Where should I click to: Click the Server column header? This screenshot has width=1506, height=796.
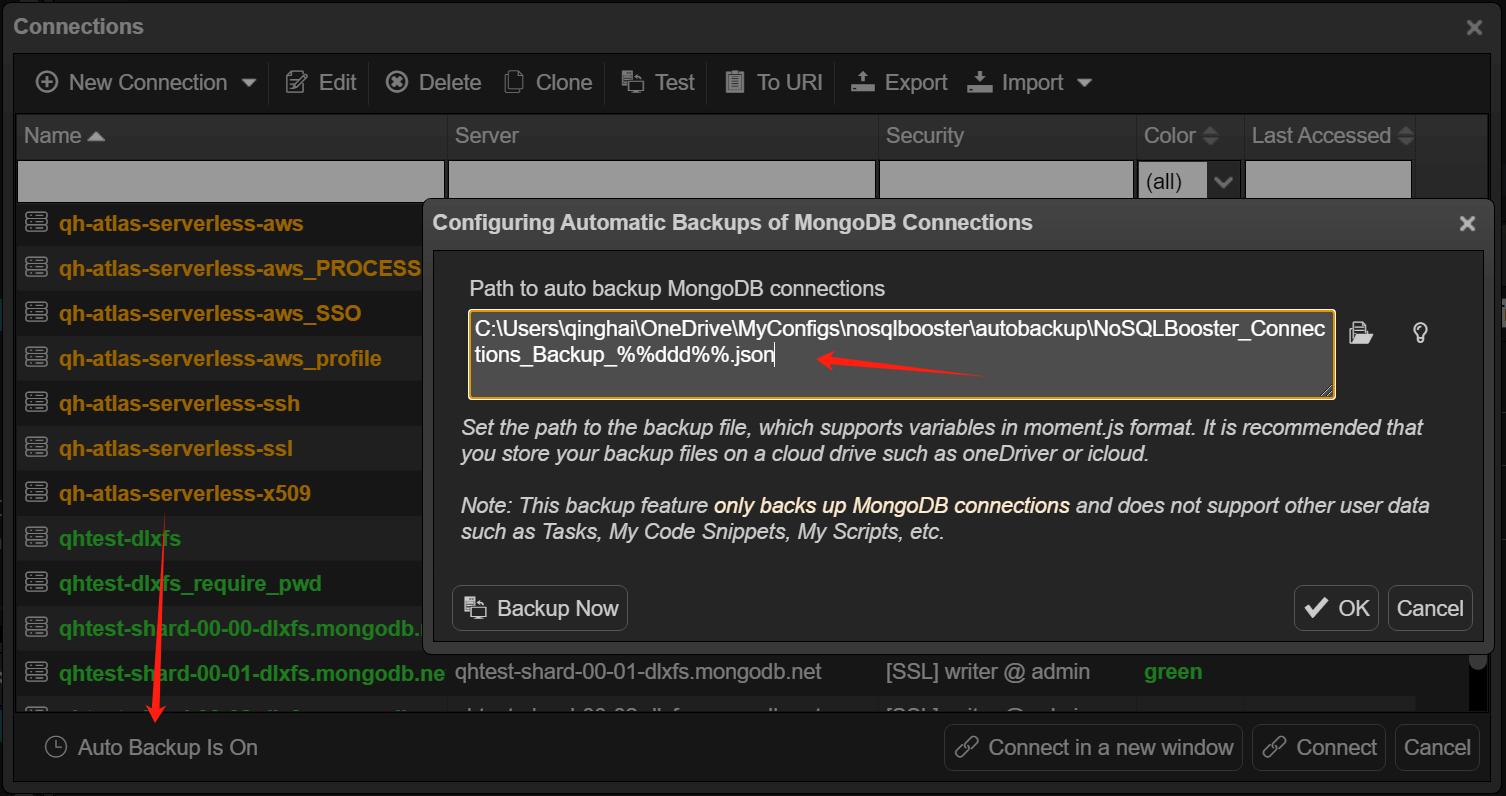tap(662, 136)
